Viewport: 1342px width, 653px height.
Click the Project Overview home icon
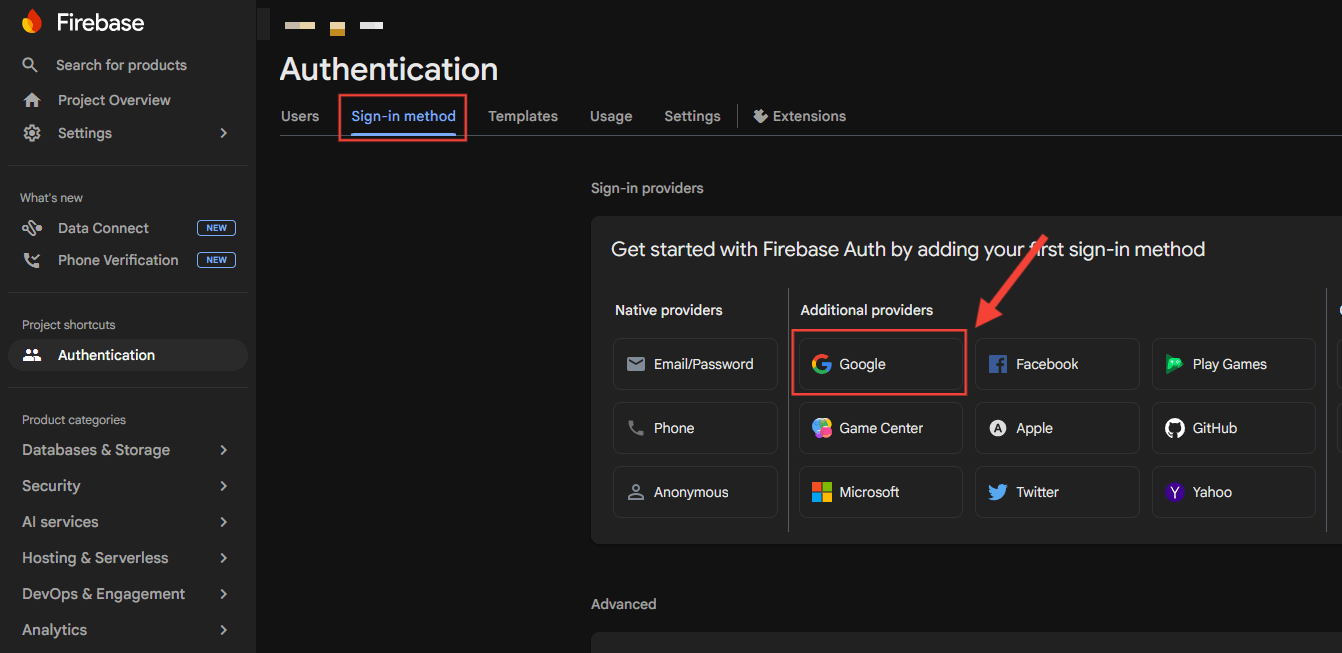click(x=32, y=100)
